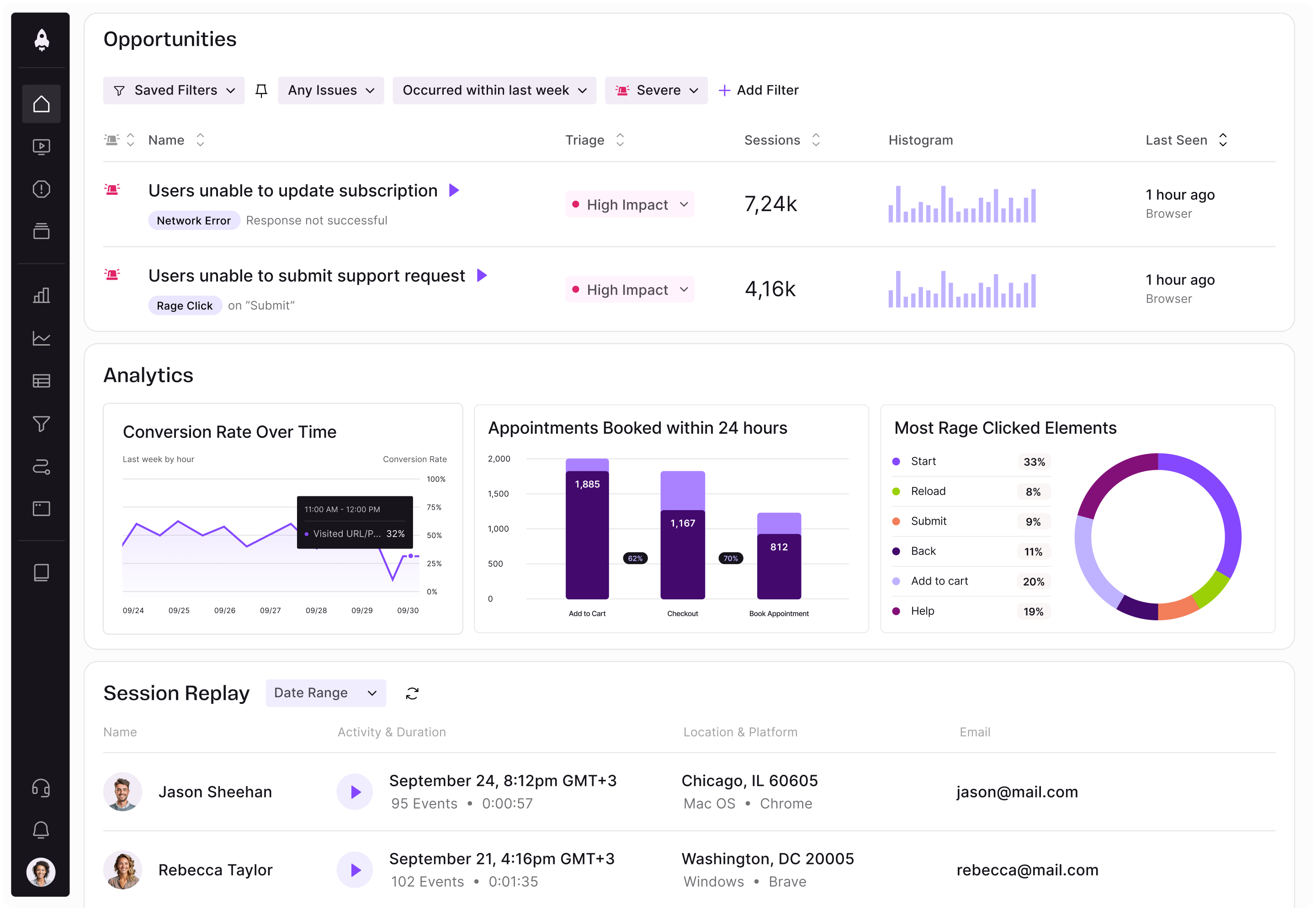Open the alert circle issues icon

[41, 189]
